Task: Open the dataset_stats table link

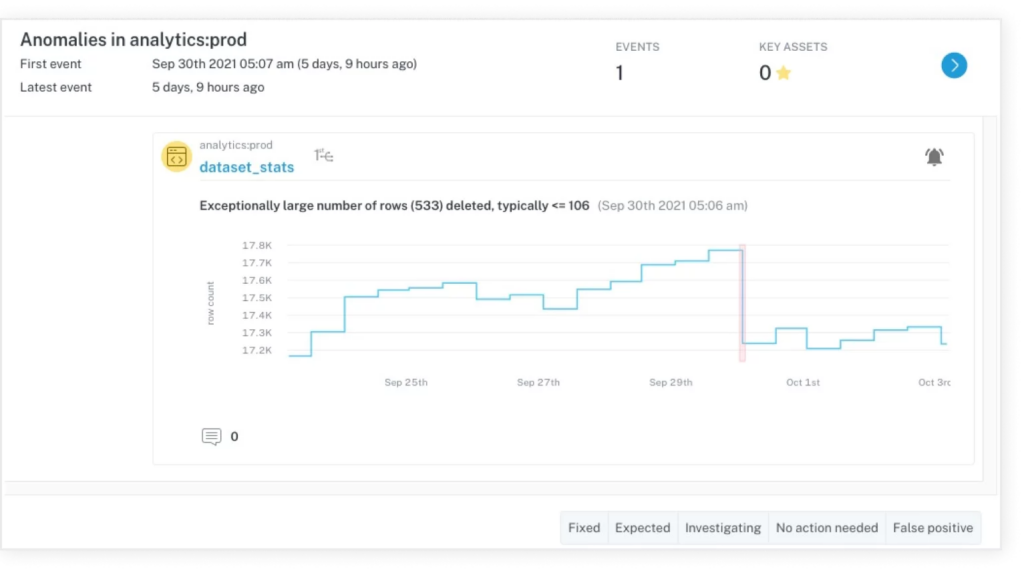Action: point(247,167)
